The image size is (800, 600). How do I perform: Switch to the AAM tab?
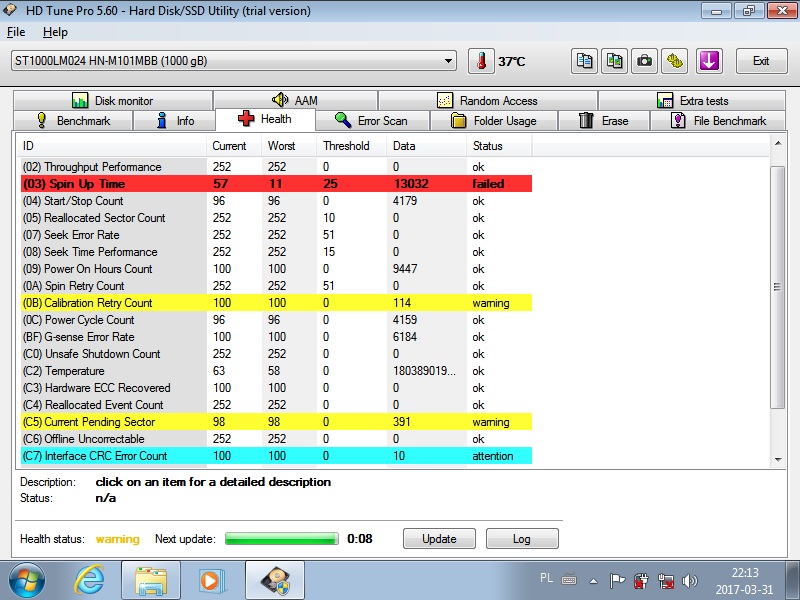(296, 101)
